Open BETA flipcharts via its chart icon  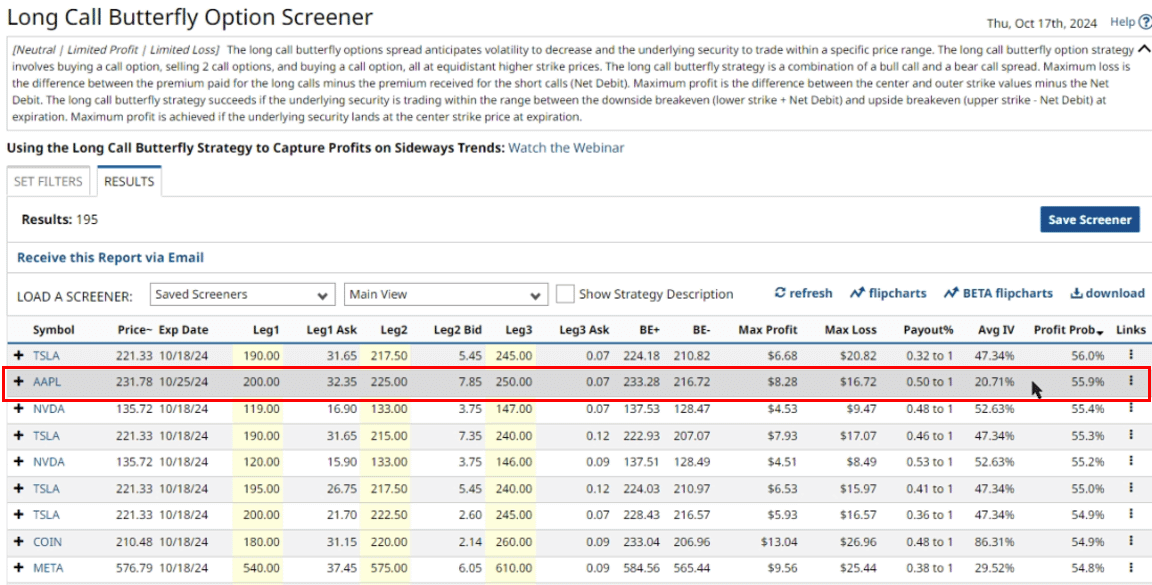[951, 293]
